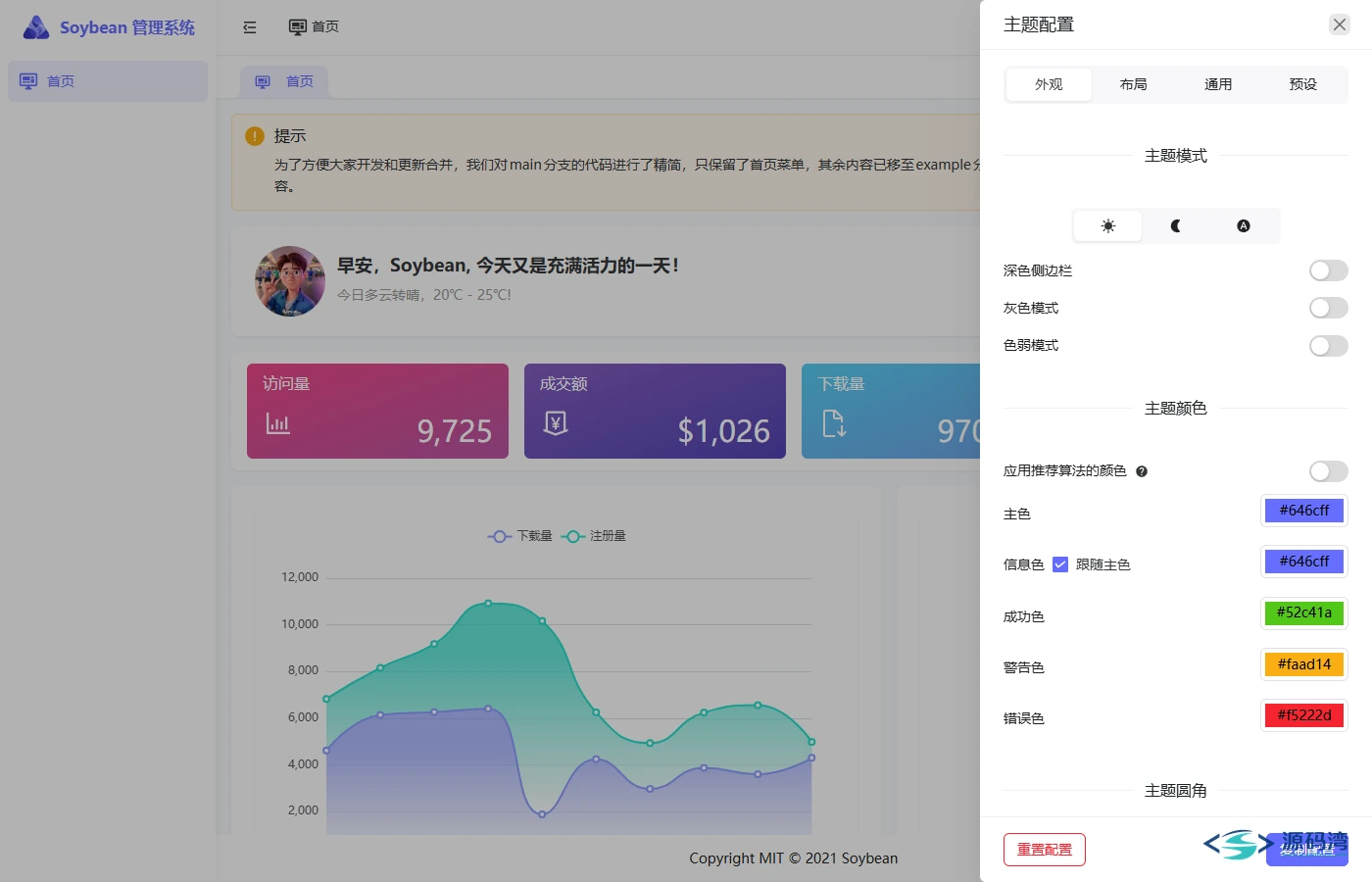Open the 主色 color picker #646cff

point(1304,511)
